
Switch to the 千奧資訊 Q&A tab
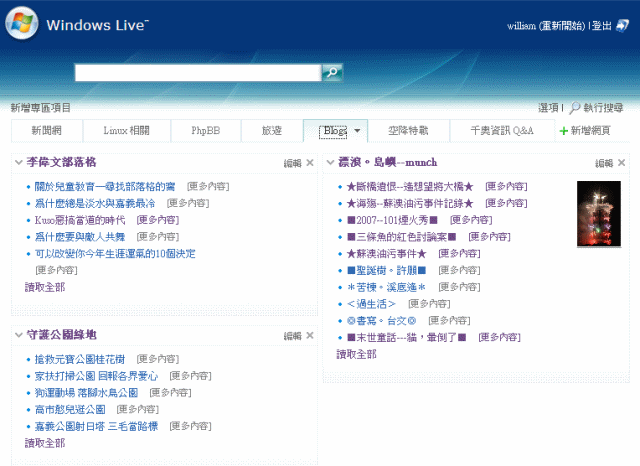[x=502, y=131]
